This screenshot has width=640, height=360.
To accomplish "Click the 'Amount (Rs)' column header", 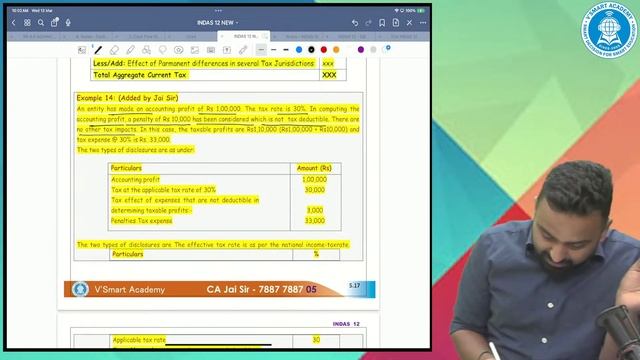I will (314, 168).
